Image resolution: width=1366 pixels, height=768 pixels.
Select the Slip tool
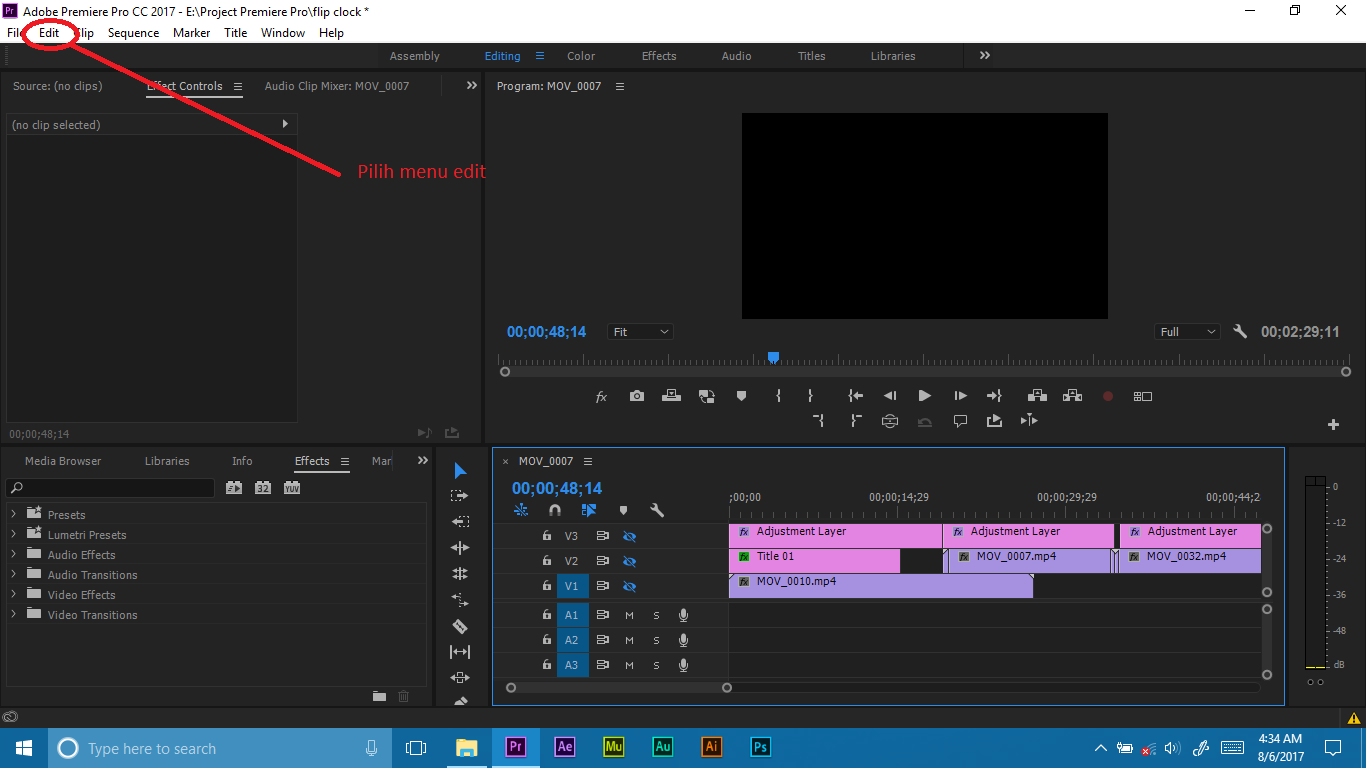click(460, 652)
